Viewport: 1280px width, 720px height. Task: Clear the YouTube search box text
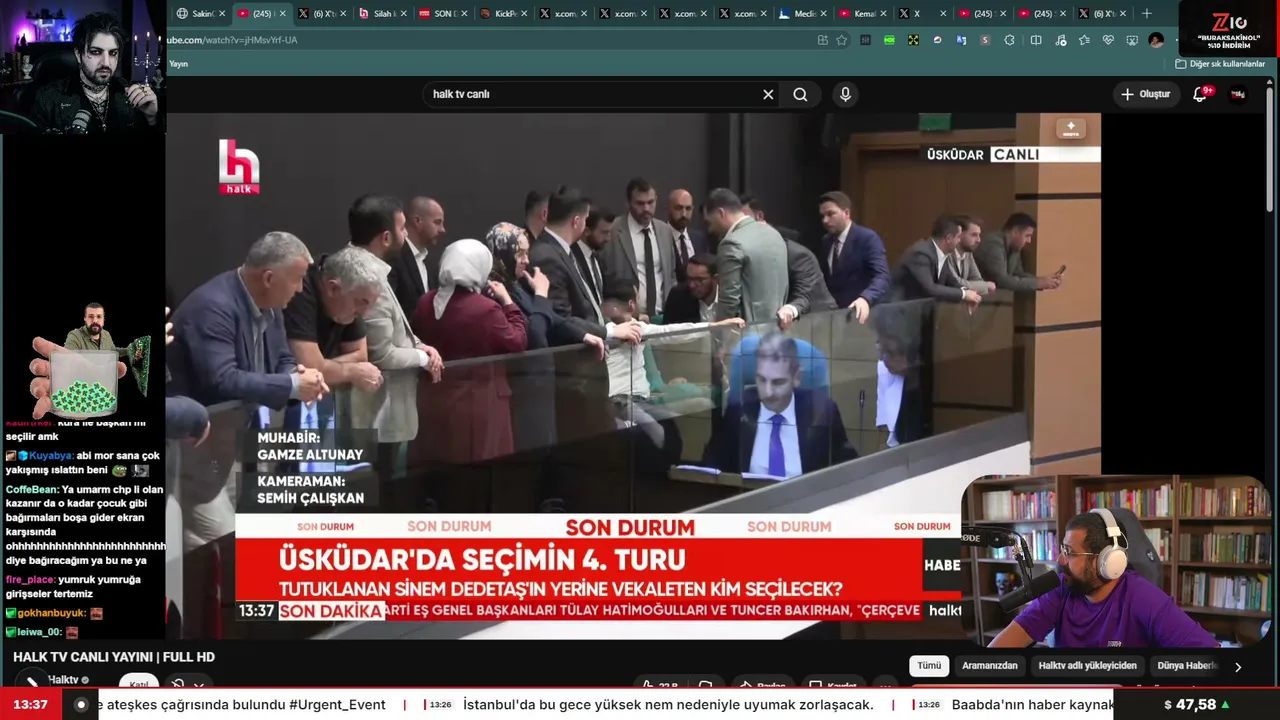768,94
